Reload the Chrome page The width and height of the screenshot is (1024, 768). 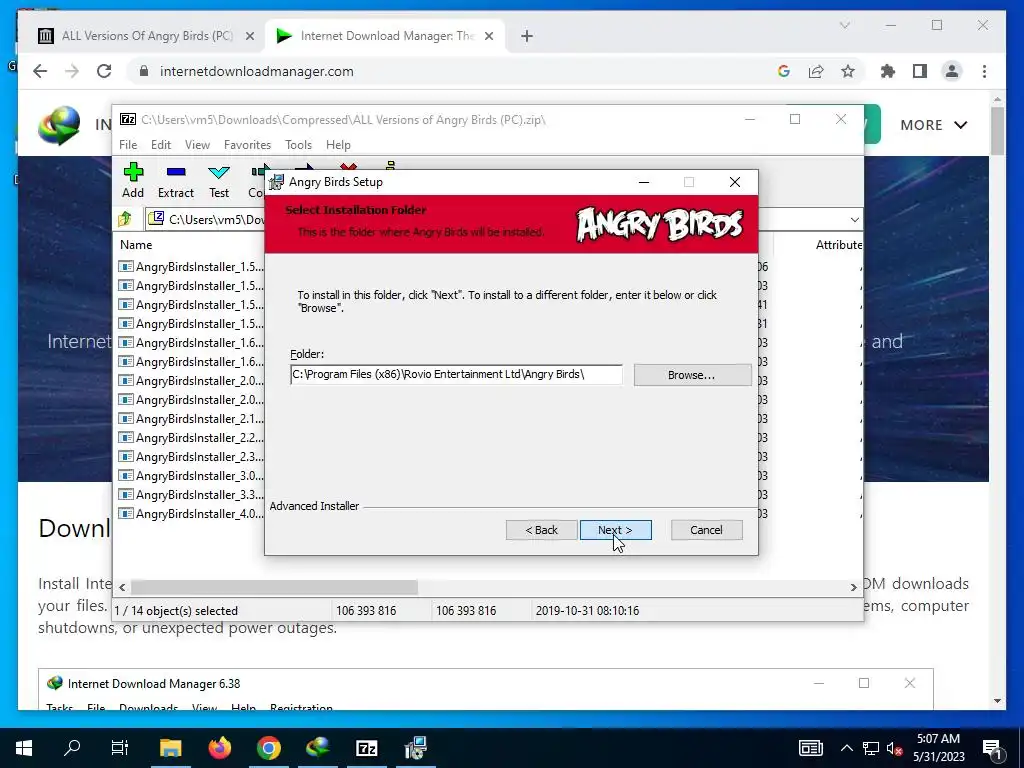coord(104,71)
